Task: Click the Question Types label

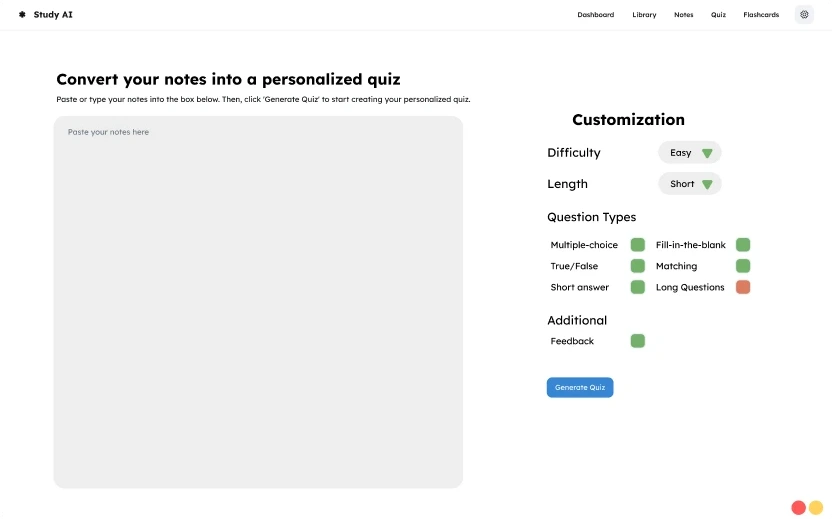Action: pyautogui.click(x=592, y=217)
